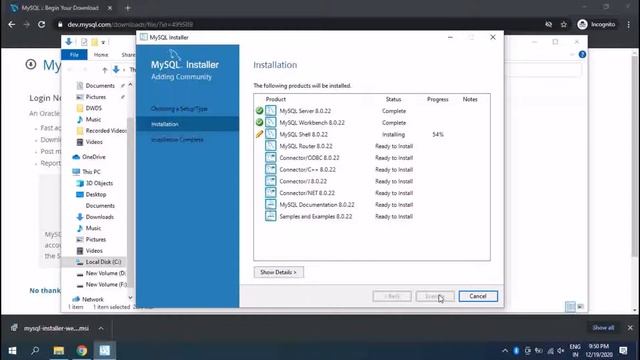Click the MySQL Shell 8.0.22 product icon
Screen dimensions: 640x360
pyautogui.click(x=271, y=134)
